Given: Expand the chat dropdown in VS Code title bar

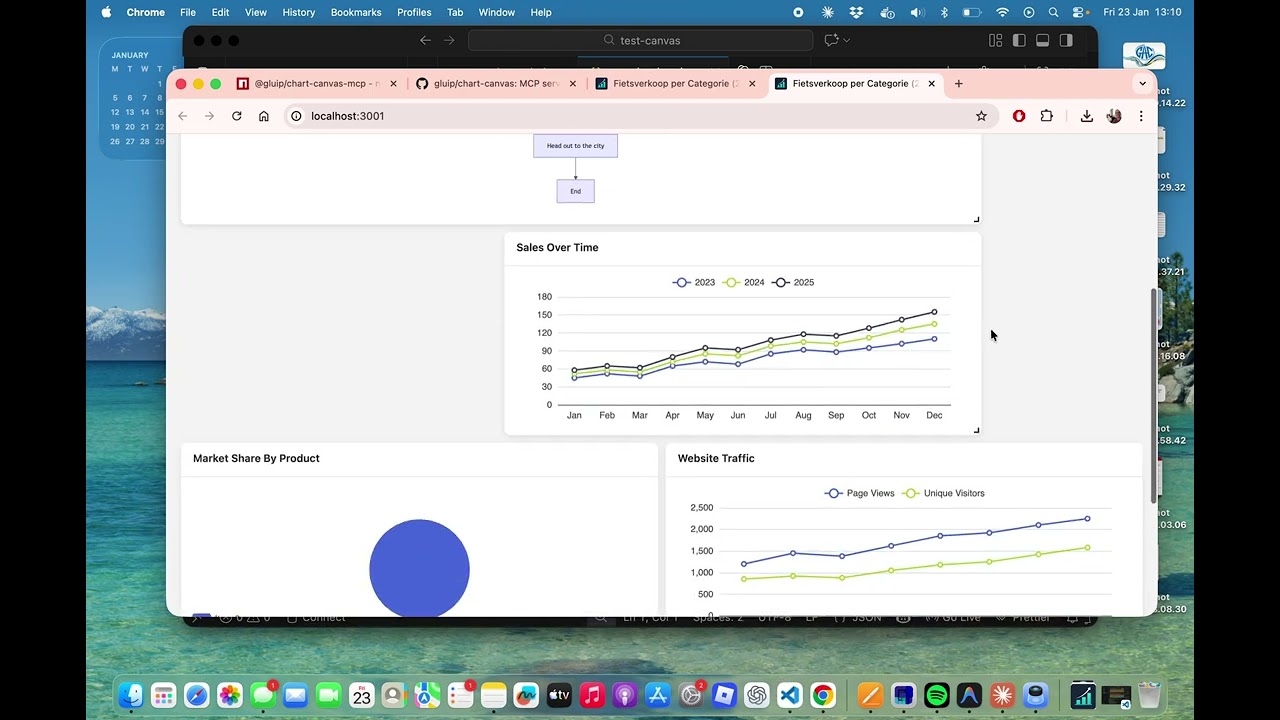Looking at the screenshot, I should (847, 40).
